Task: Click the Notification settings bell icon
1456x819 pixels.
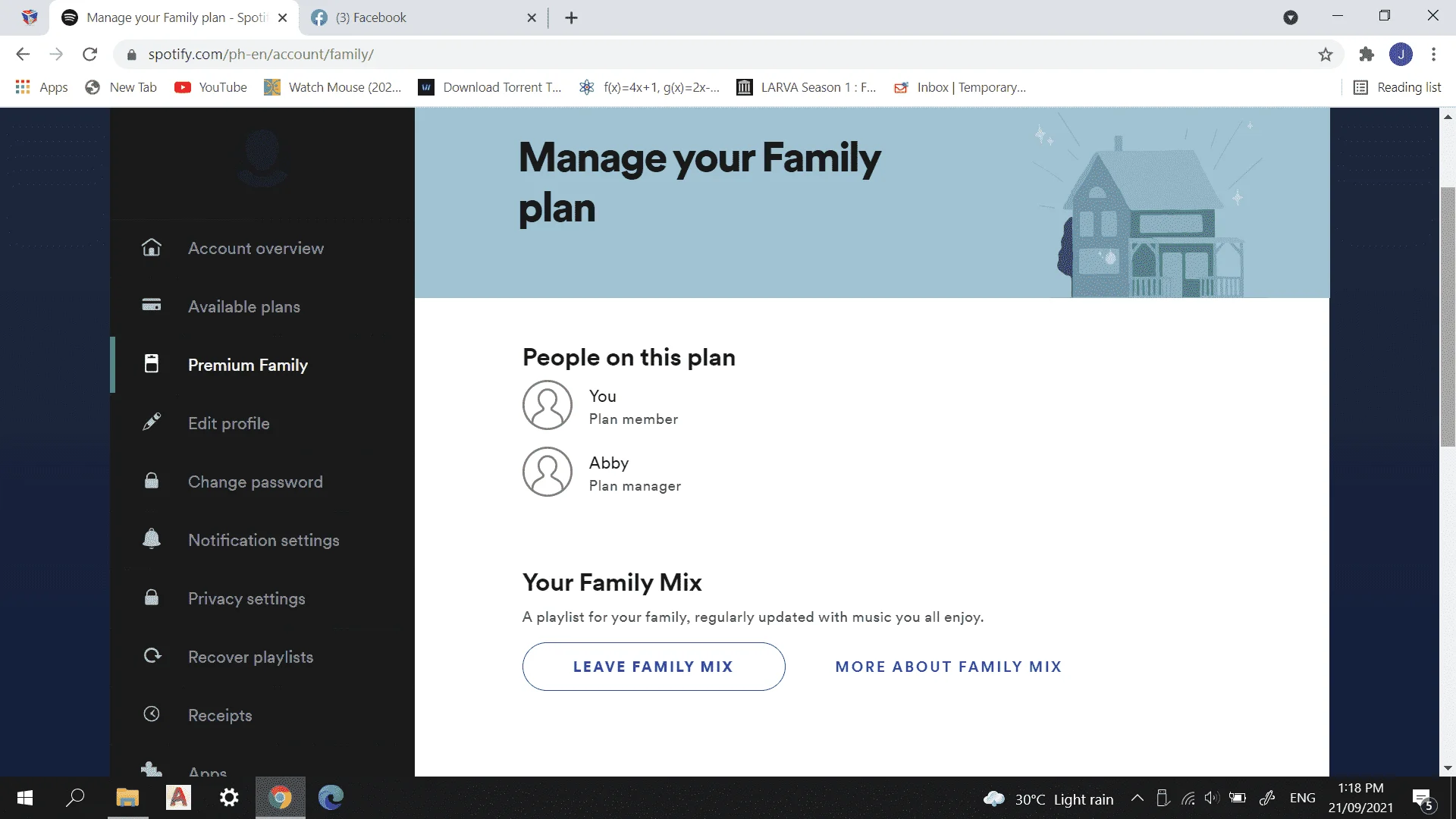Action: (x=152, y=538)
